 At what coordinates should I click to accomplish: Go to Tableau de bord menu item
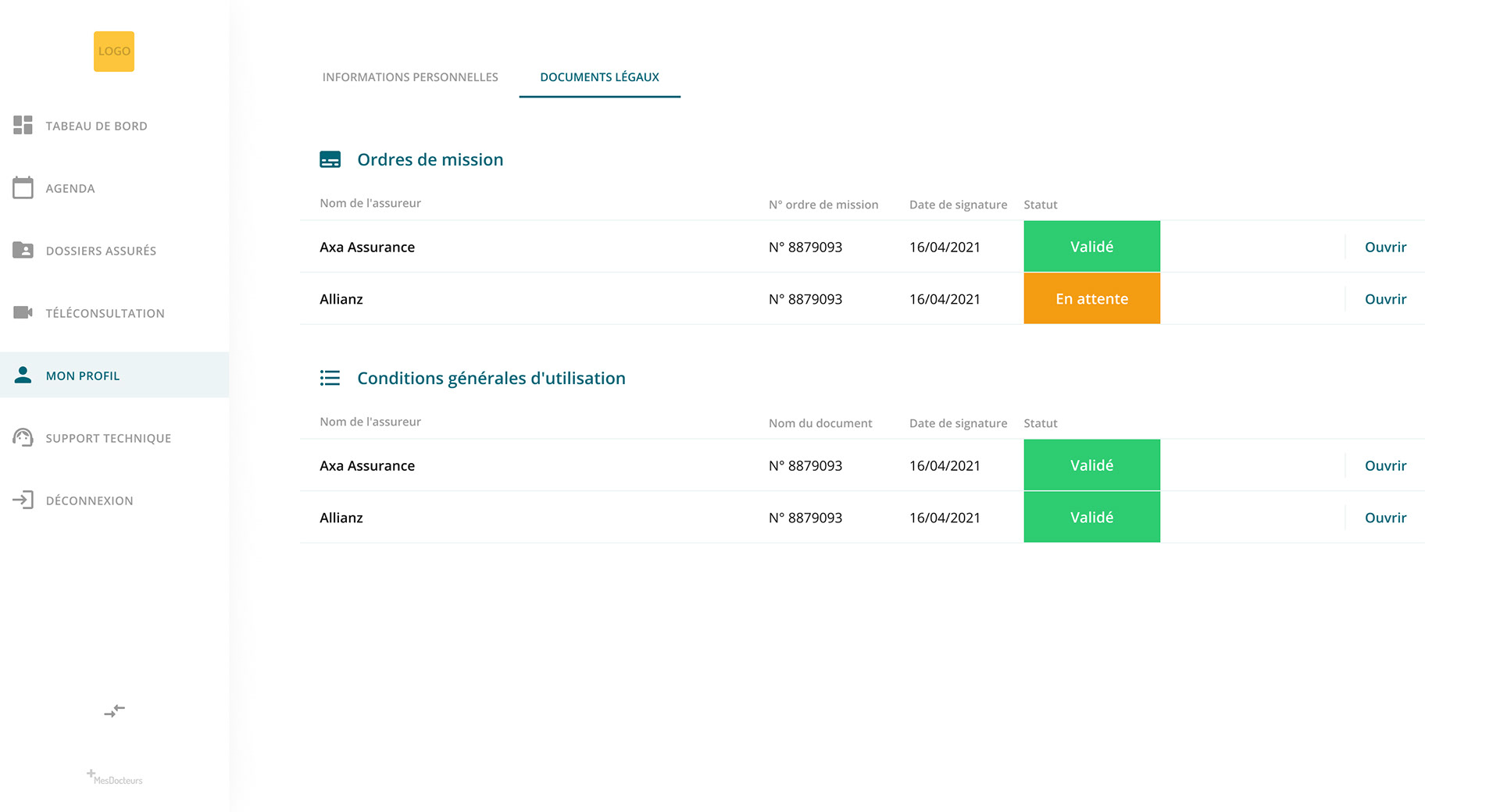(x=97, y=126)
